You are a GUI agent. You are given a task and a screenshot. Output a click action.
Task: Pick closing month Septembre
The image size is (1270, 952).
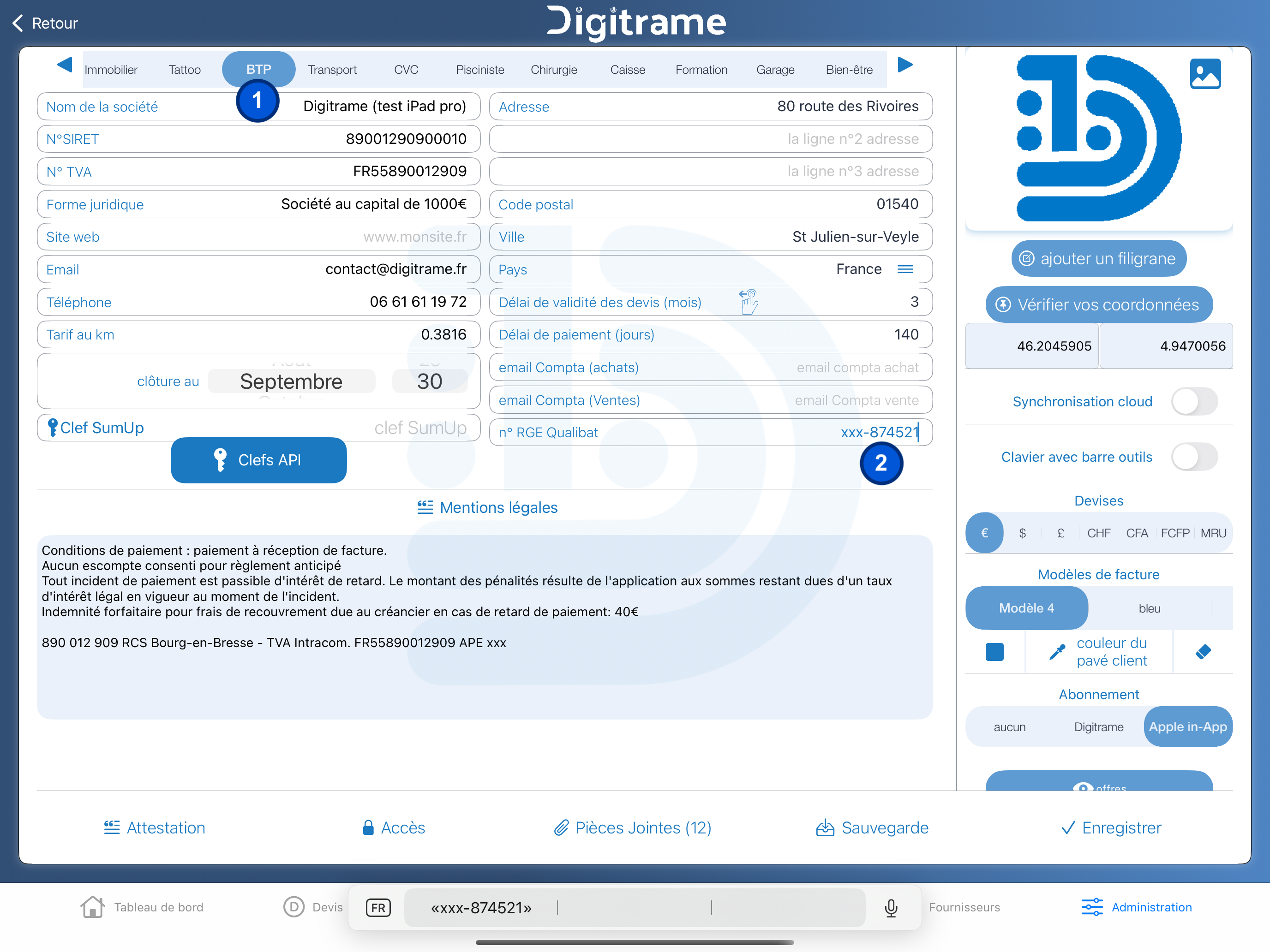tap(291, 381)
